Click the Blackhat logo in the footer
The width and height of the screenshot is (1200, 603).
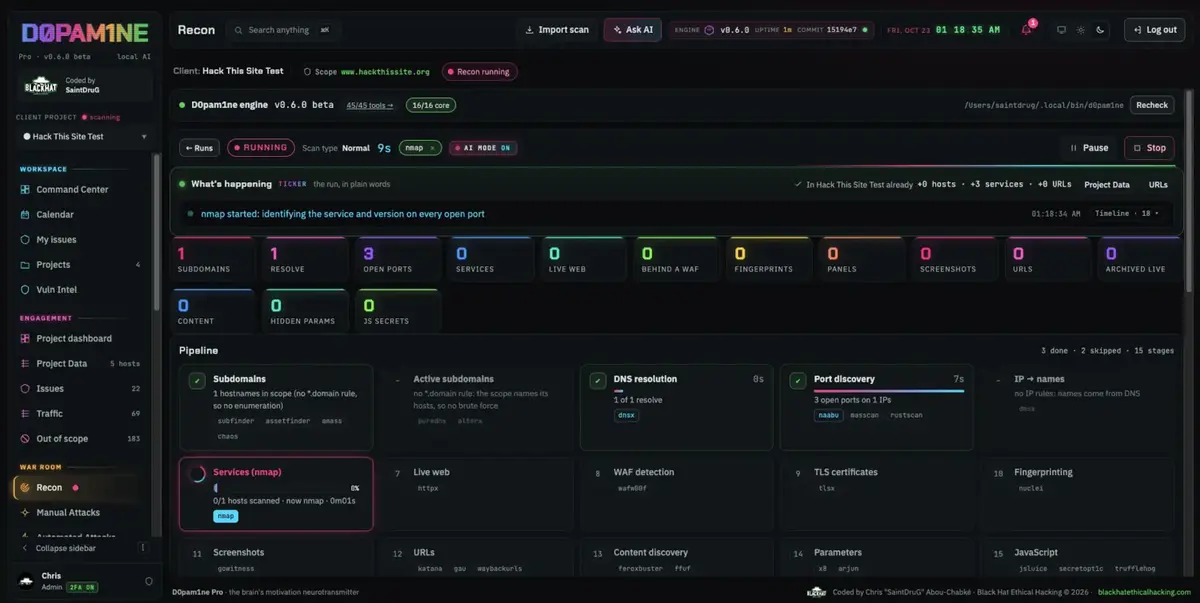point(816,592)
